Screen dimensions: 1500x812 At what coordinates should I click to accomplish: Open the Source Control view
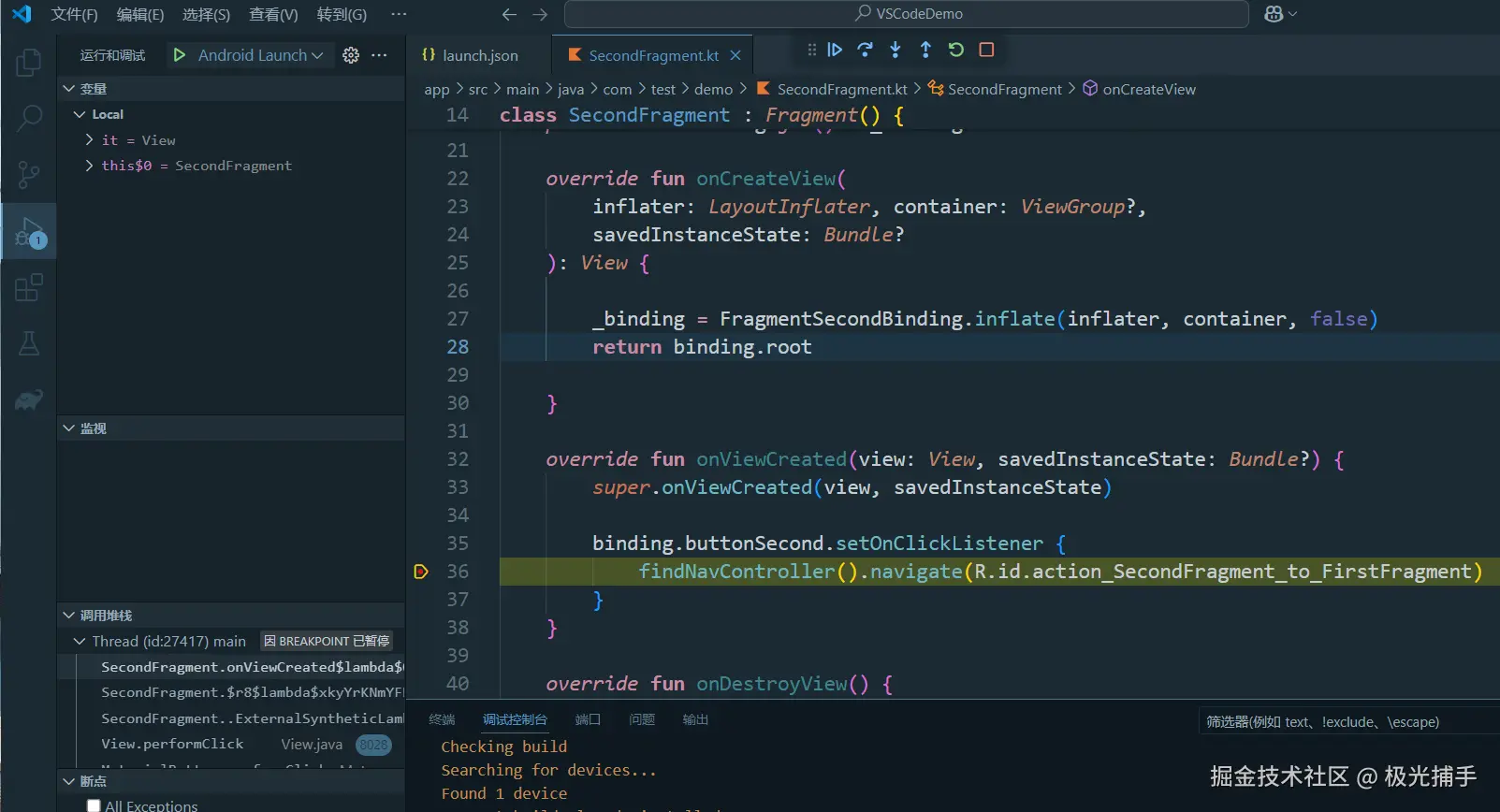pyautogui.click(x=29, y=174)
